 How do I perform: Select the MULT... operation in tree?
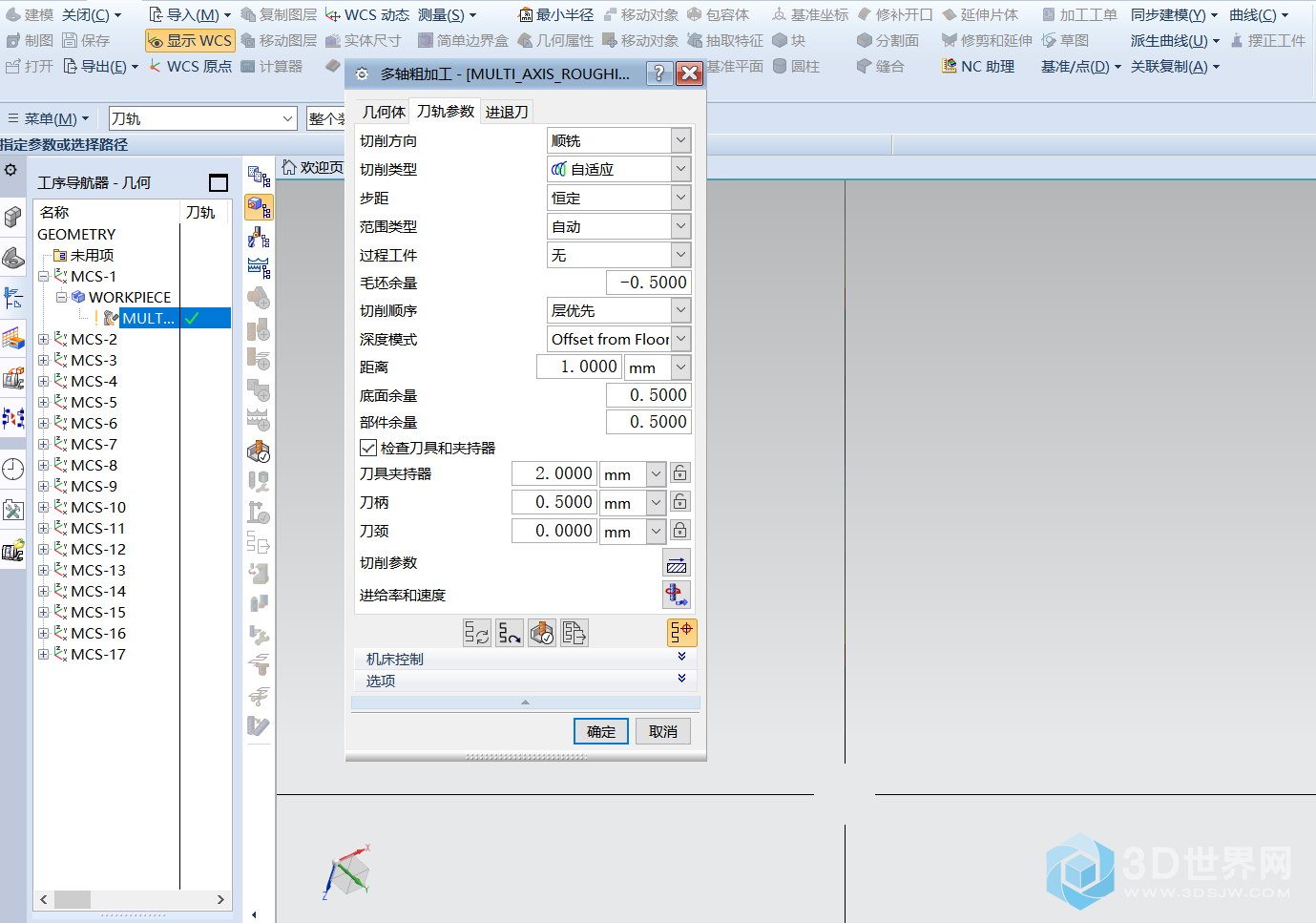(x=148, y=318)
